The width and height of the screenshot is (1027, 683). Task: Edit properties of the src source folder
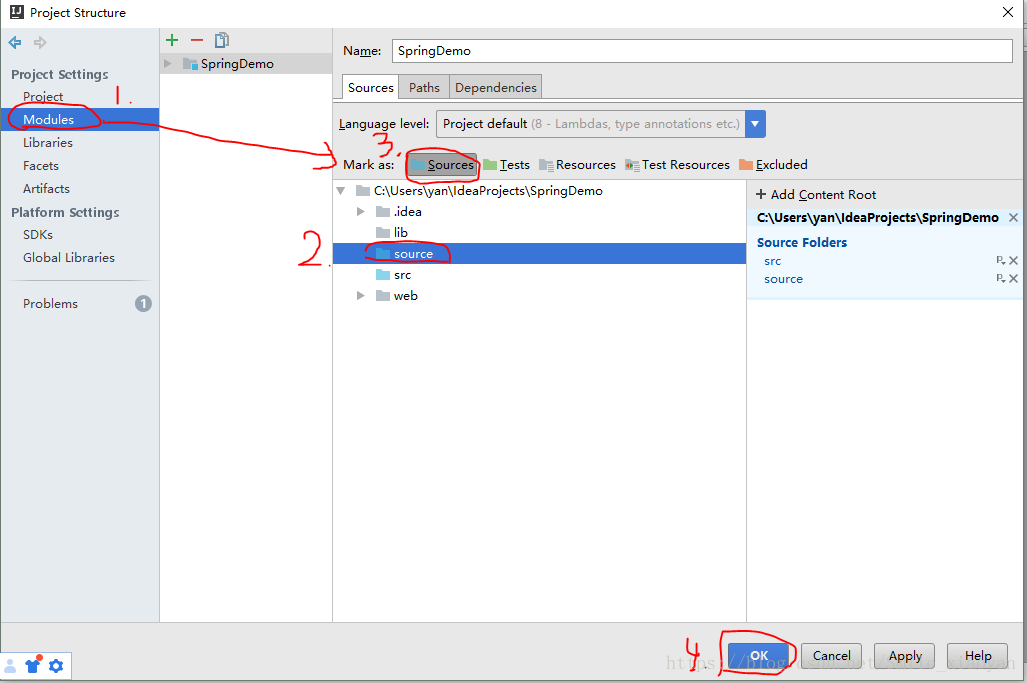(1000, 261)
